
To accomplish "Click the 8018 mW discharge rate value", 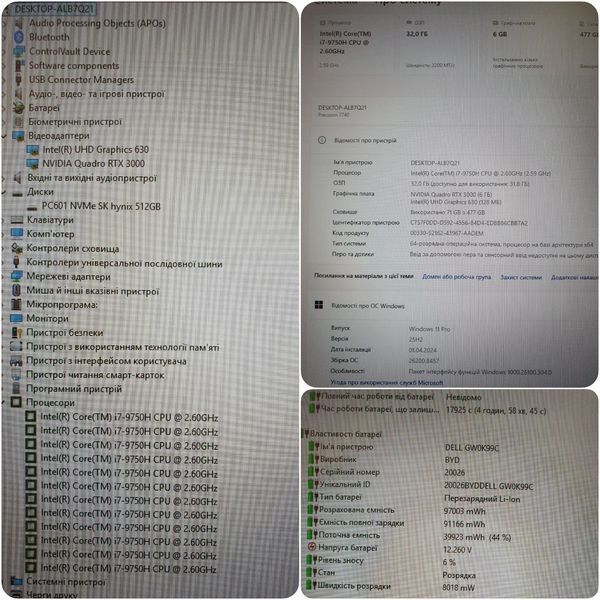I will [x=458, y=588].
